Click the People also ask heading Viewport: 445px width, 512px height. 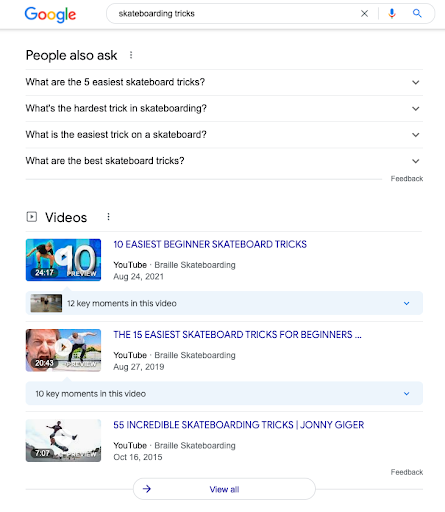click(x=71, y=55)
